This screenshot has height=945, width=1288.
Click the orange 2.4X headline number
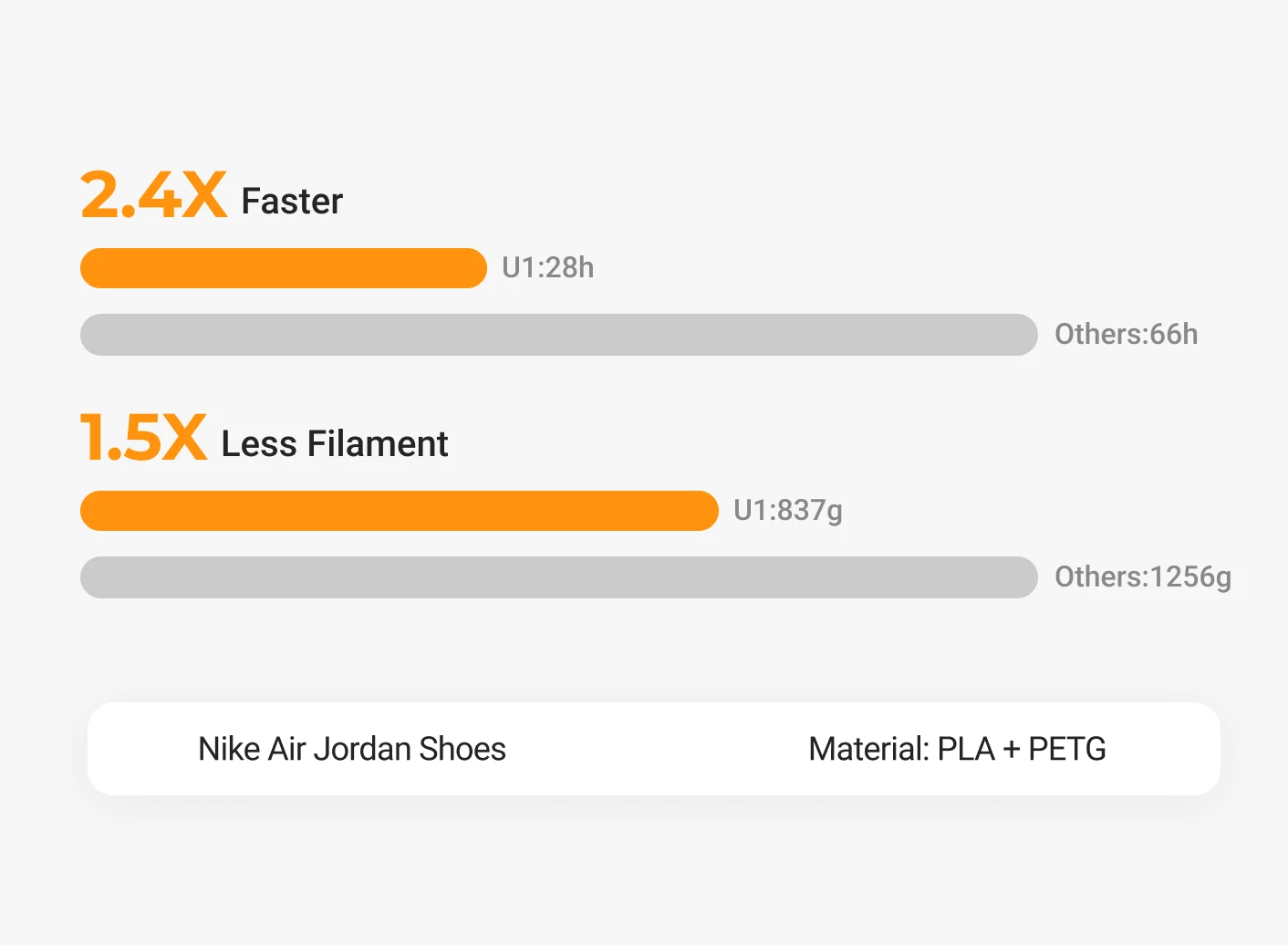click(153, 194)
